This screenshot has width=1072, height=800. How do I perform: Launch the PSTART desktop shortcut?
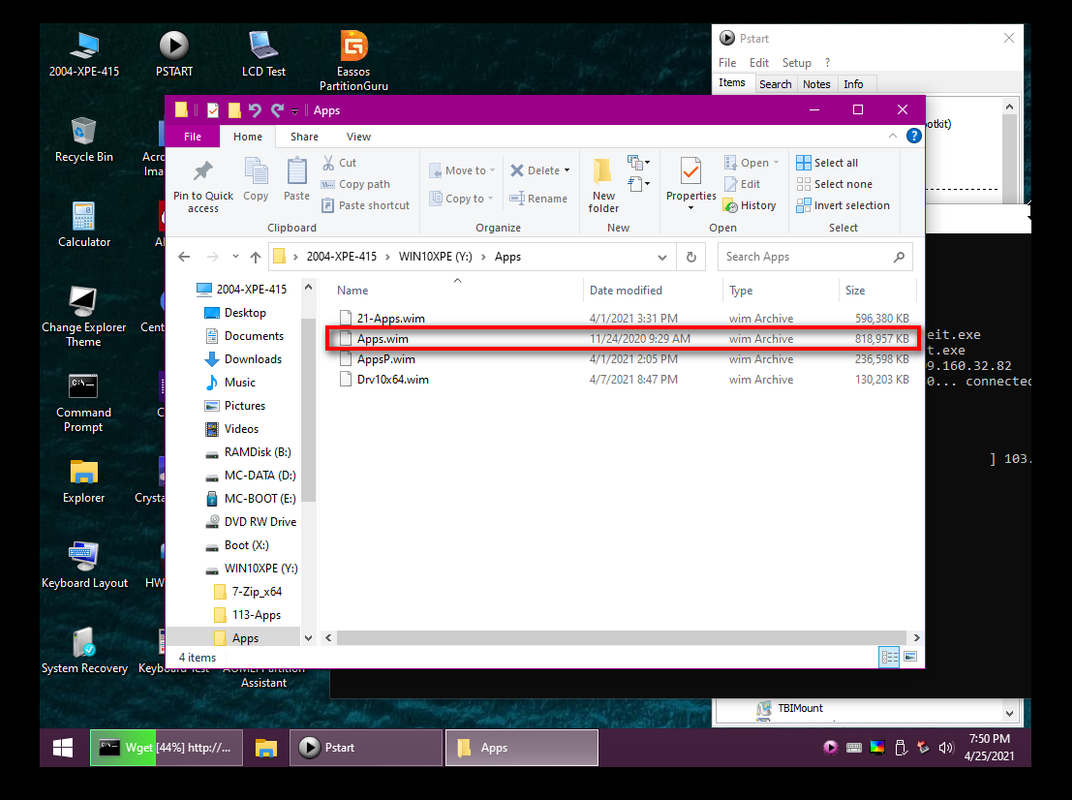[x=174, y=53]
